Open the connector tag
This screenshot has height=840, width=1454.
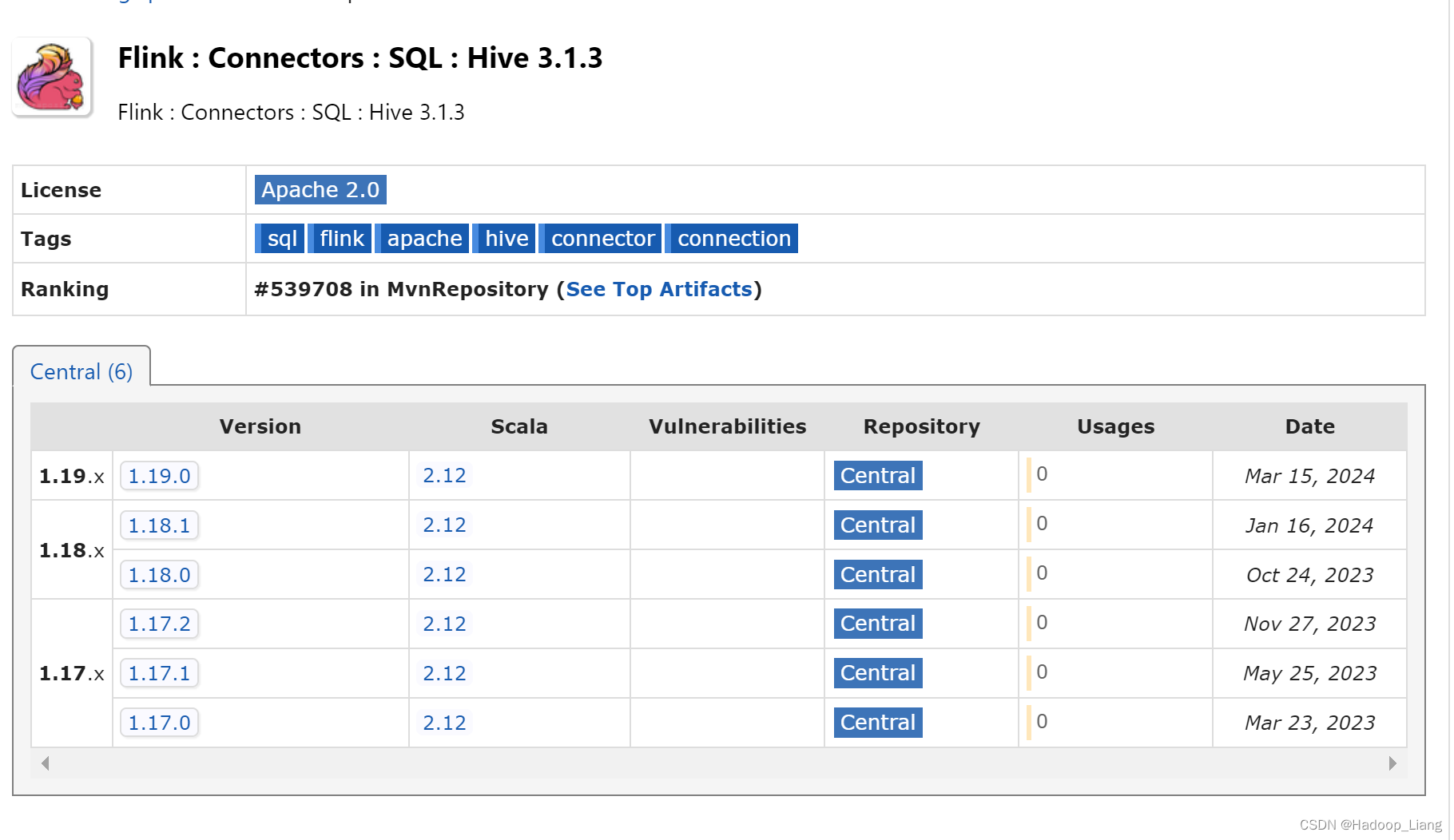(x=601, y=239)
